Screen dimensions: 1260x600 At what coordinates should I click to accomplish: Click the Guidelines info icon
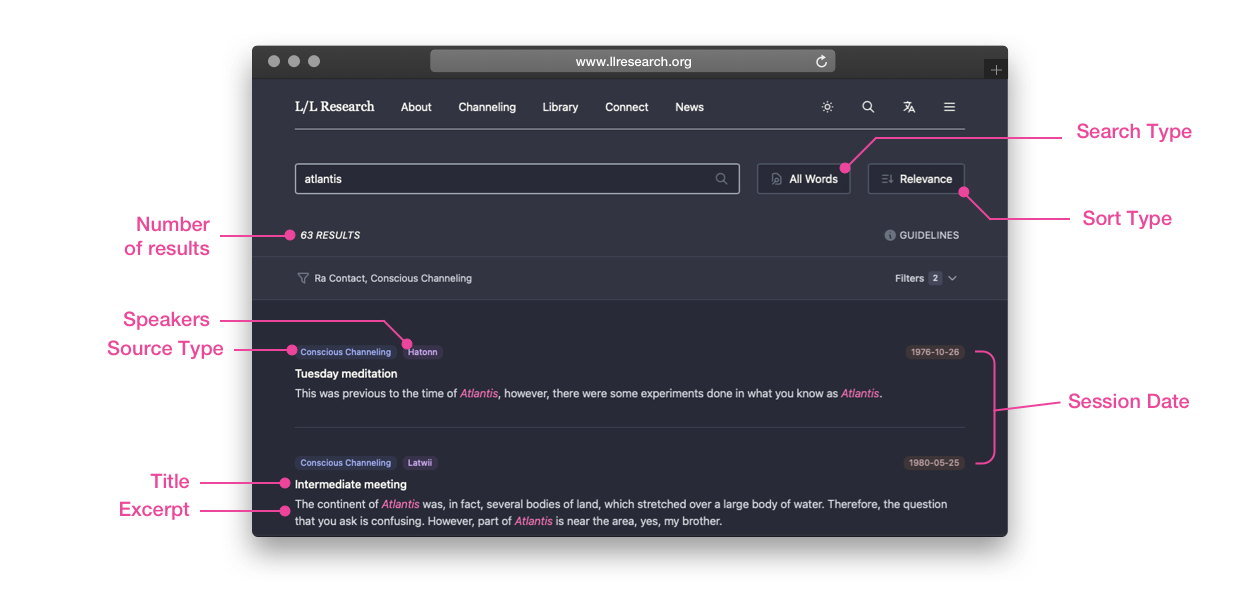coord(890,236)
